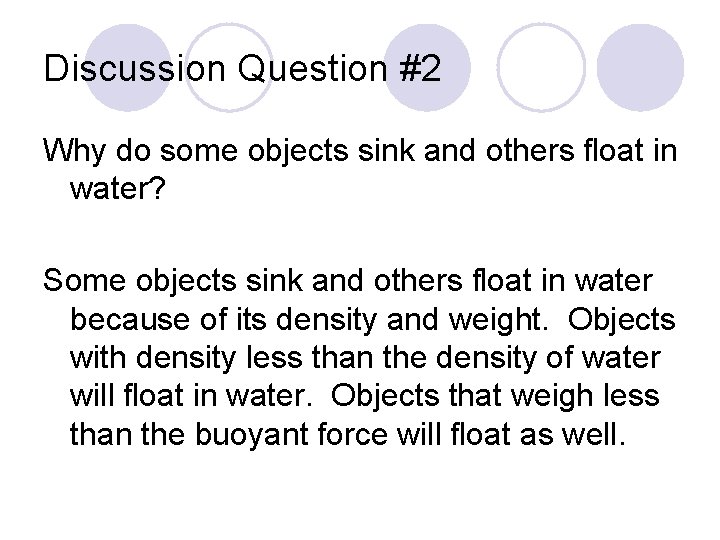Click the 'will float in water.' sentence ending
The image size is (720, 540).
191,396
